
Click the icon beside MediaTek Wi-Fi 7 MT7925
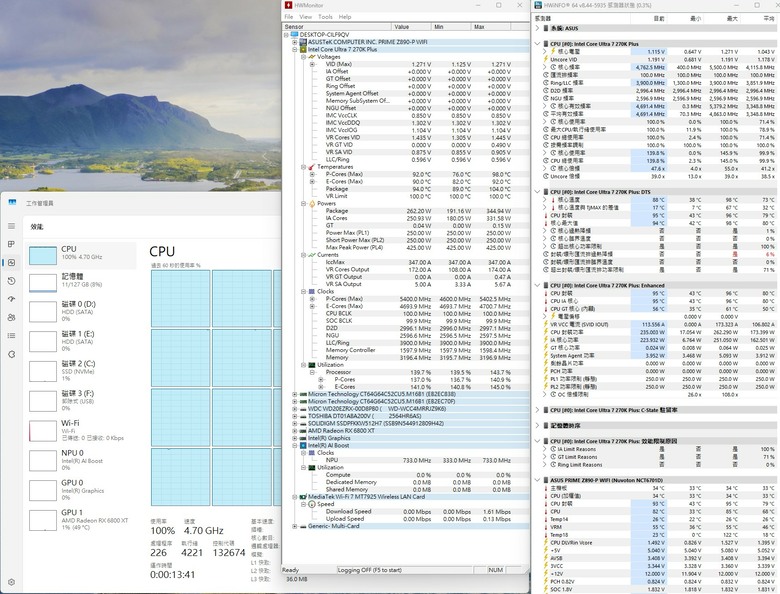303,496
